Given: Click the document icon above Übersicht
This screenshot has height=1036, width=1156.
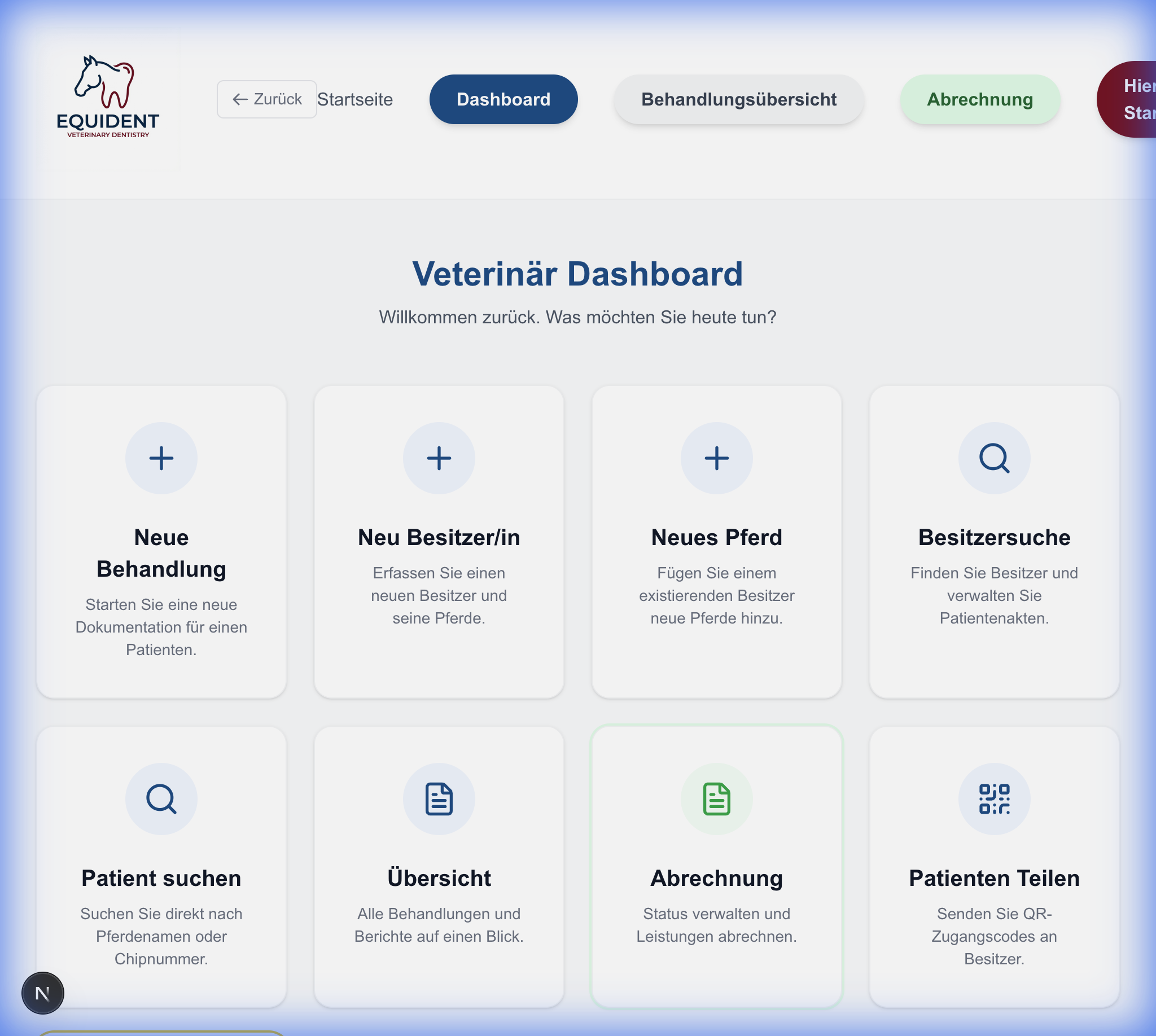Looking at the screenshot, I should (439, 798).
